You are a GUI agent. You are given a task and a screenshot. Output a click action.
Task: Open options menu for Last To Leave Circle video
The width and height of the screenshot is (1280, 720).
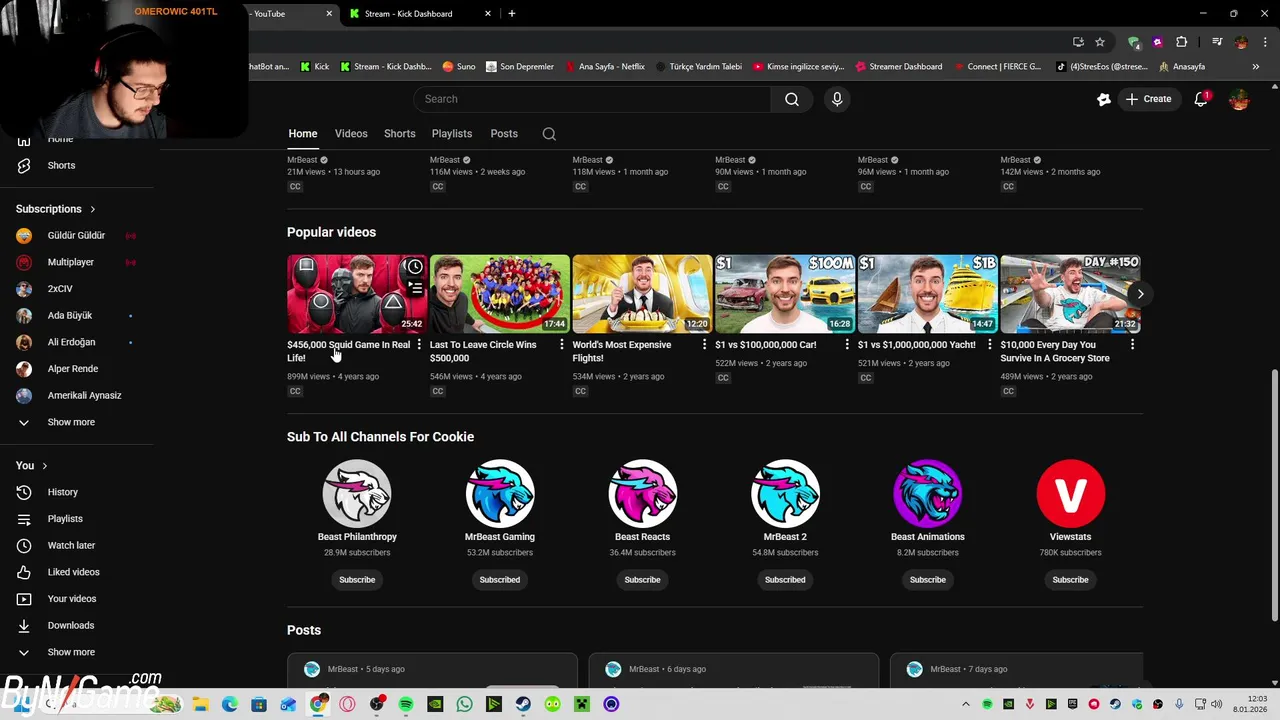(x=561, y=344)
